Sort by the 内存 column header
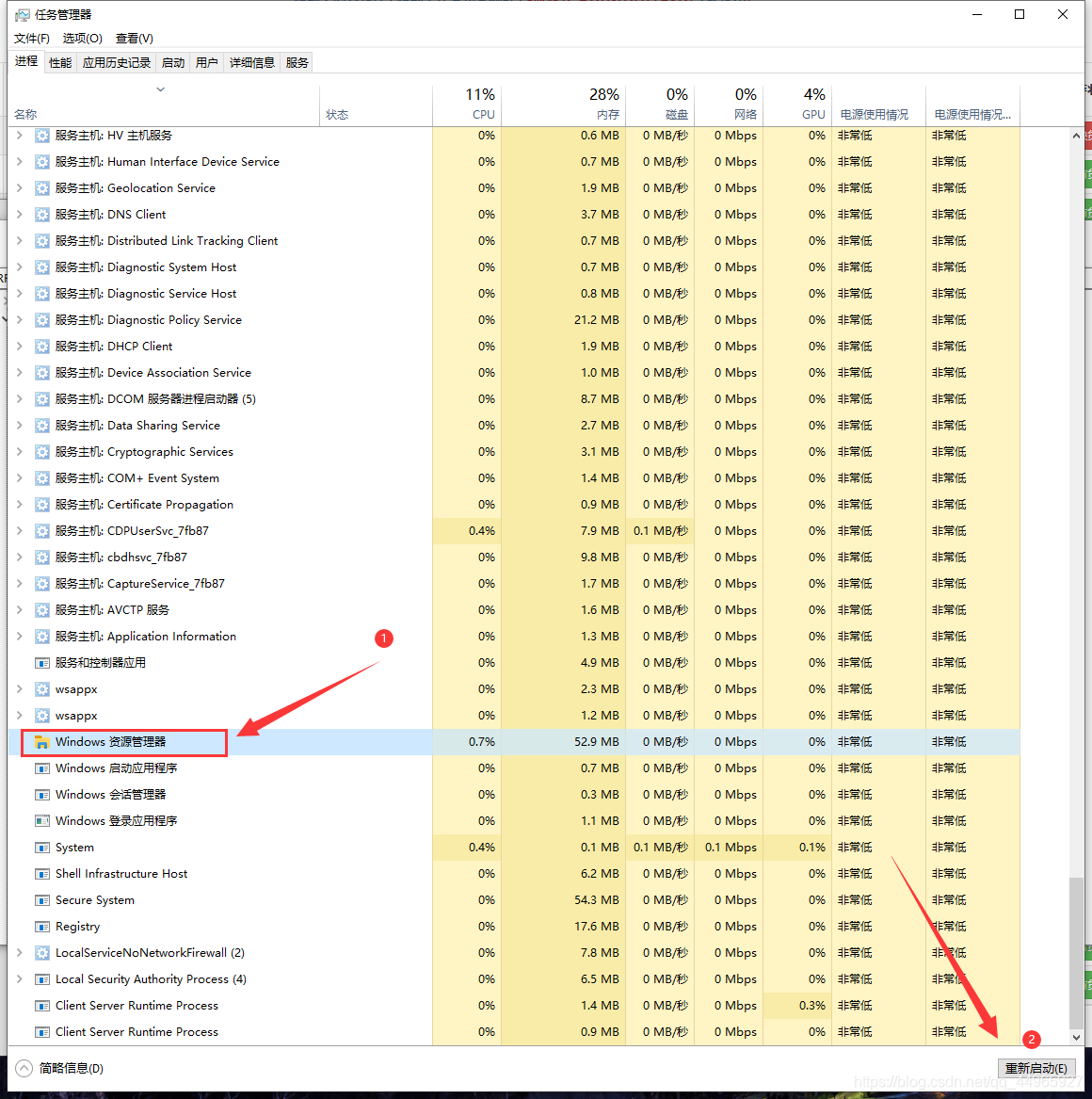 pyautogui.click(x=563, y=105)
